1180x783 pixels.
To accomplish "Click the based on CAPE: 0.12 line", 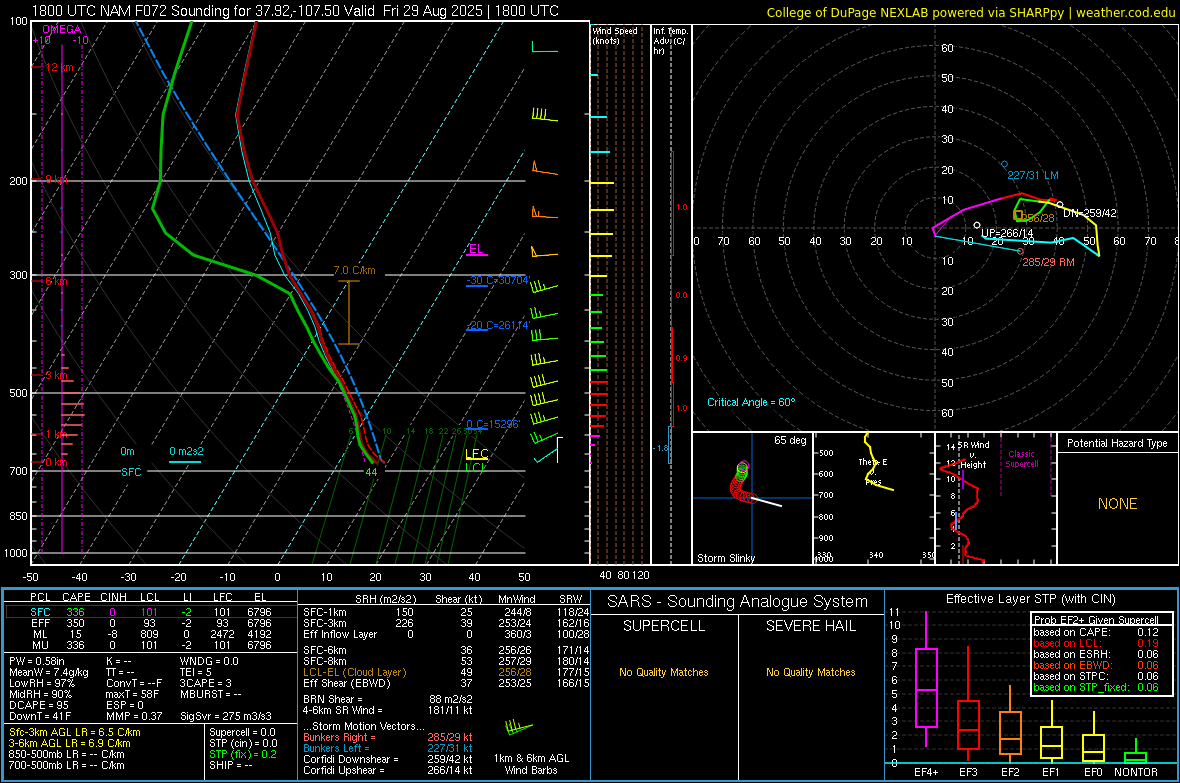I will (1096, 632).
